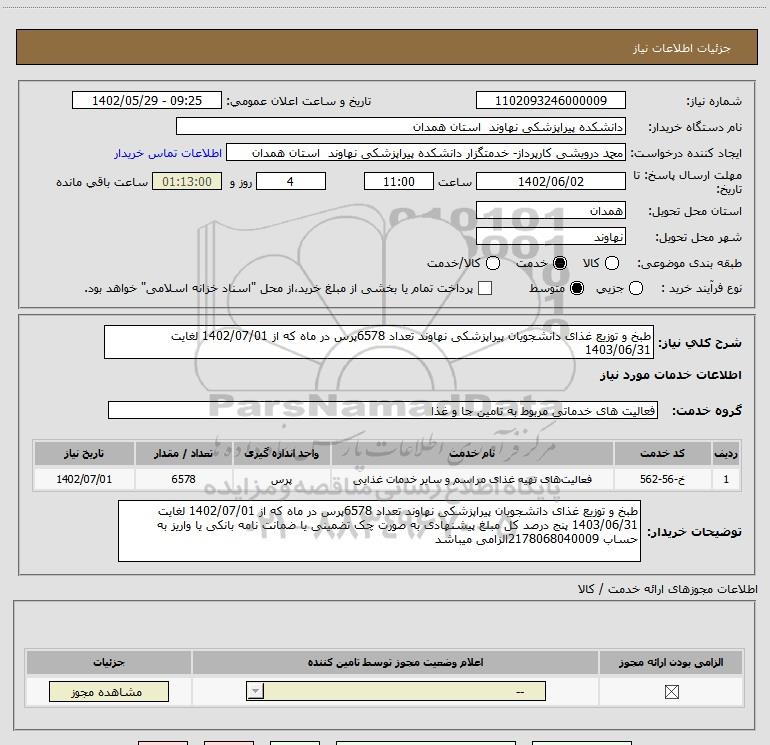This screenshot has height=745, width=770.
Task: Toggle the الزامی بودن ارائه مجوز checkbox
Action: click(671, 692)
